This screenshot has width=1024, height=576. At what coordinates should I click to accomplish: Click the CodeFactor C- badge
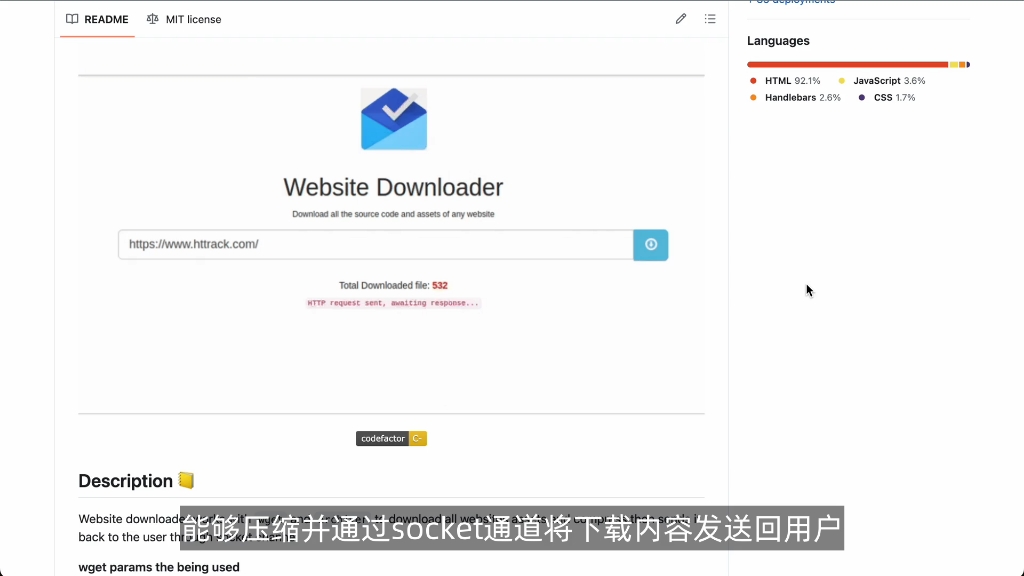(x=391, y=438)
